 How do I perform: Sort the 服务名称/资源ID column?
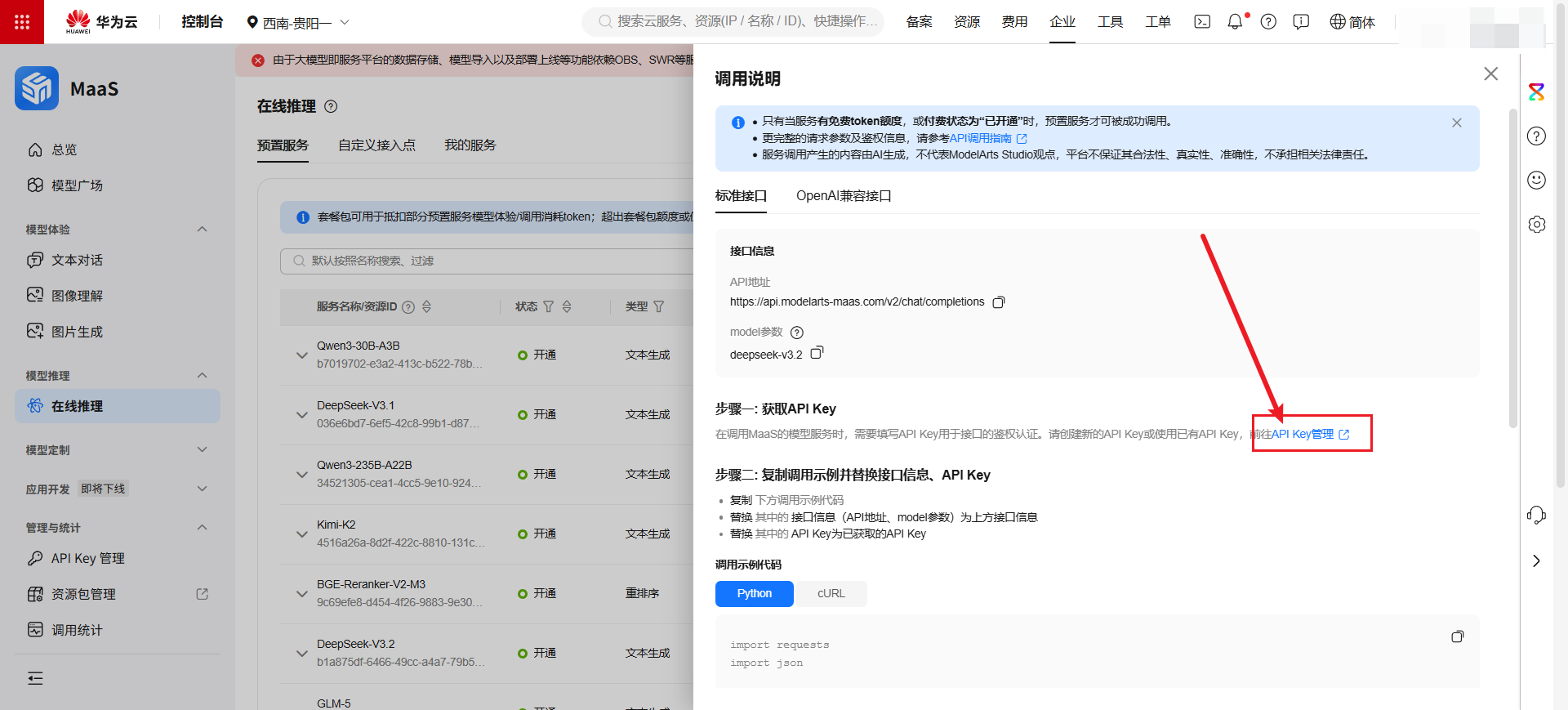(426, 306)
